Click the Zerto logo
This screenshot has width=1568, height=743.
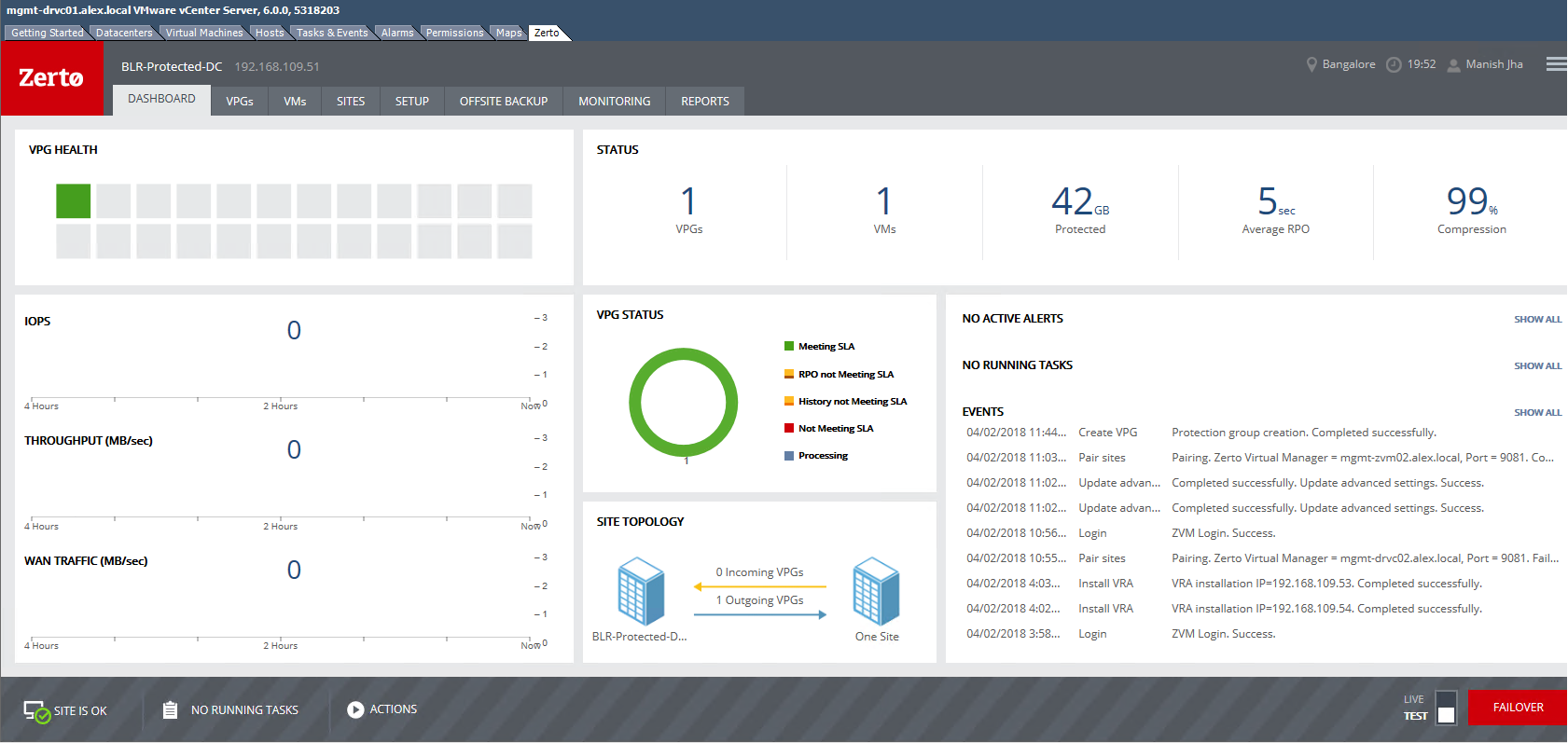(51, 78)
